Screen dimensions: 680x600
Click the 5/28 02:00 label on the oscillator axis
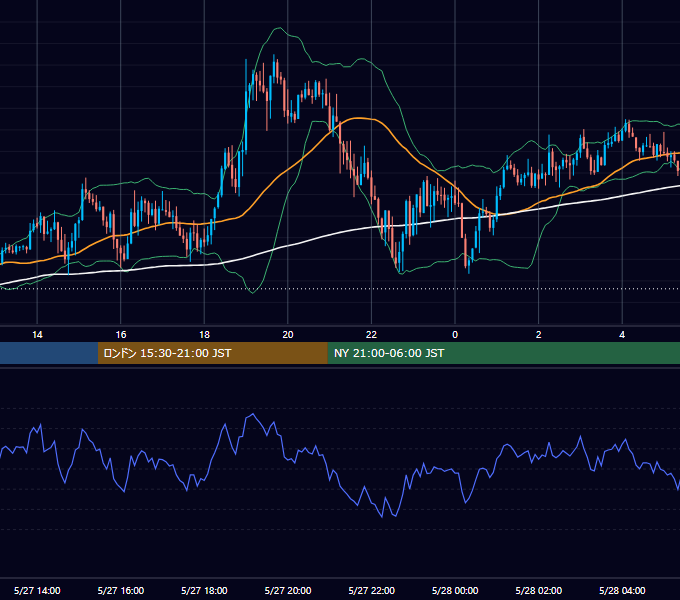coord(539,590)
